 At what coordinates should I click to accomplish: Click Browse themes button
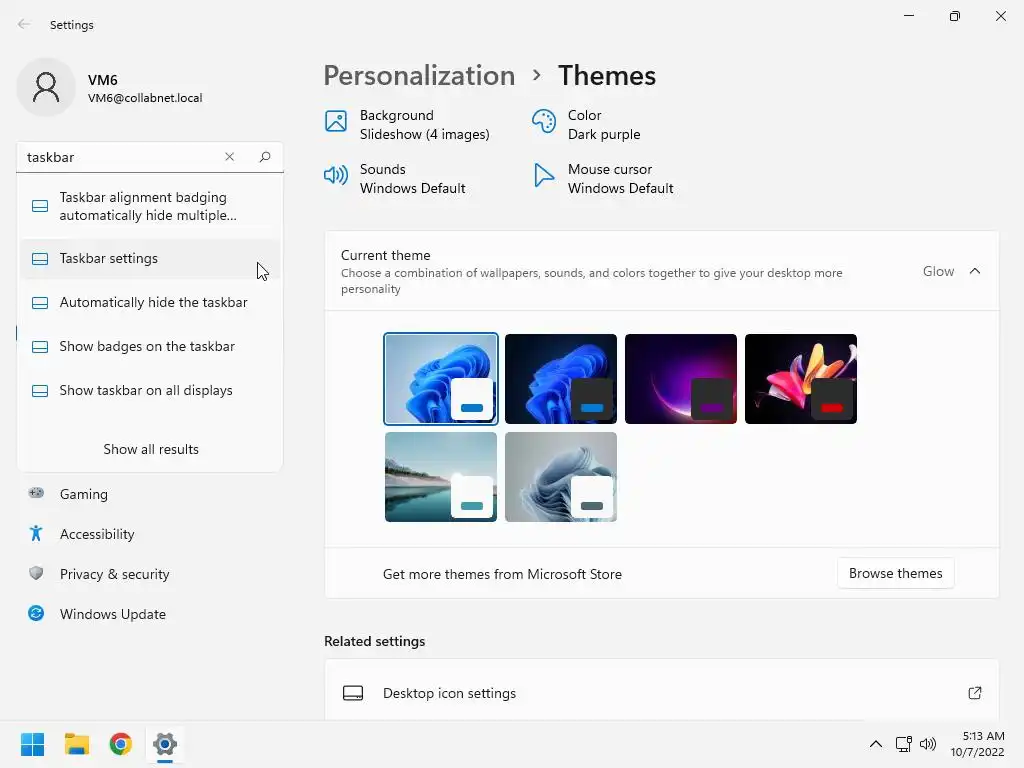point(895,573)
